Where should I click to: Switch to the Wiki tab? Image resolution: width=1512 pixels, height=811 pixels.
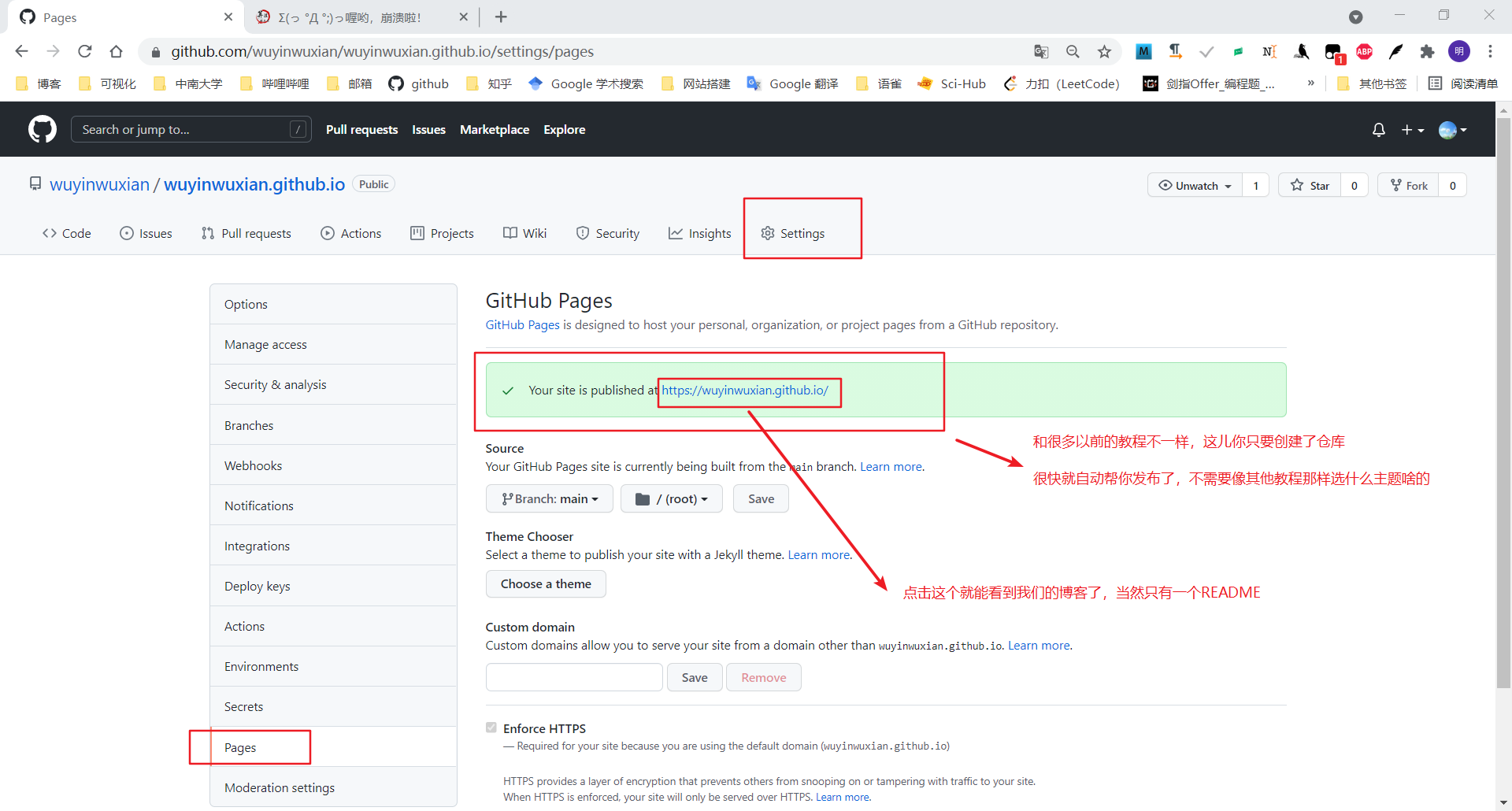tap(524, 233)
